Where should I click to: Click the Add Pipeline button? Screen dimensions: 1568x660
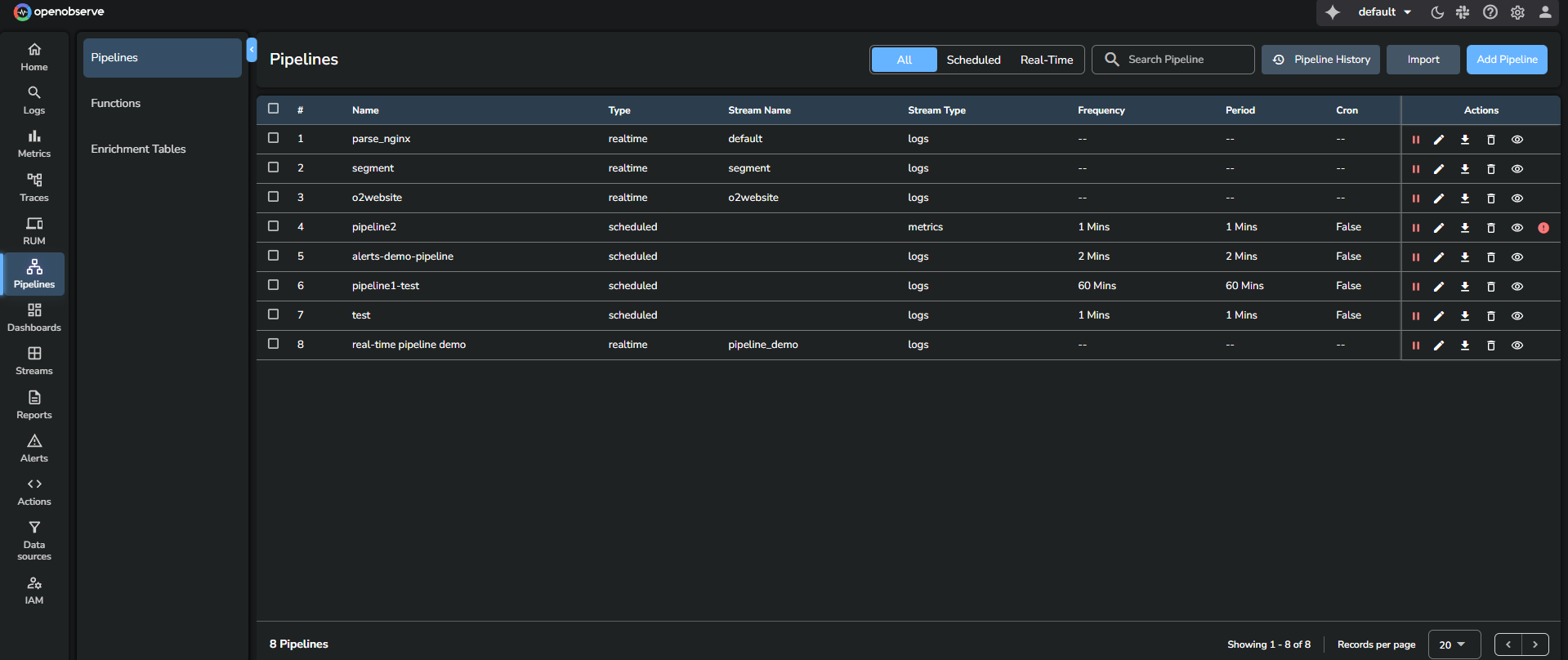(1507, 60)
